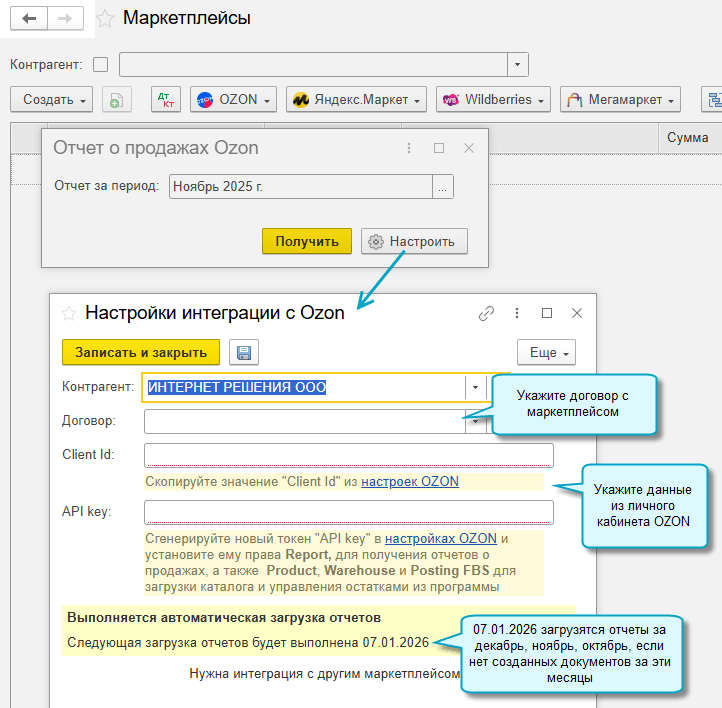Viewport: 722px width, 708px height.
Task: Open the настроек OZON link under Client Id
Action: (410, 482)
